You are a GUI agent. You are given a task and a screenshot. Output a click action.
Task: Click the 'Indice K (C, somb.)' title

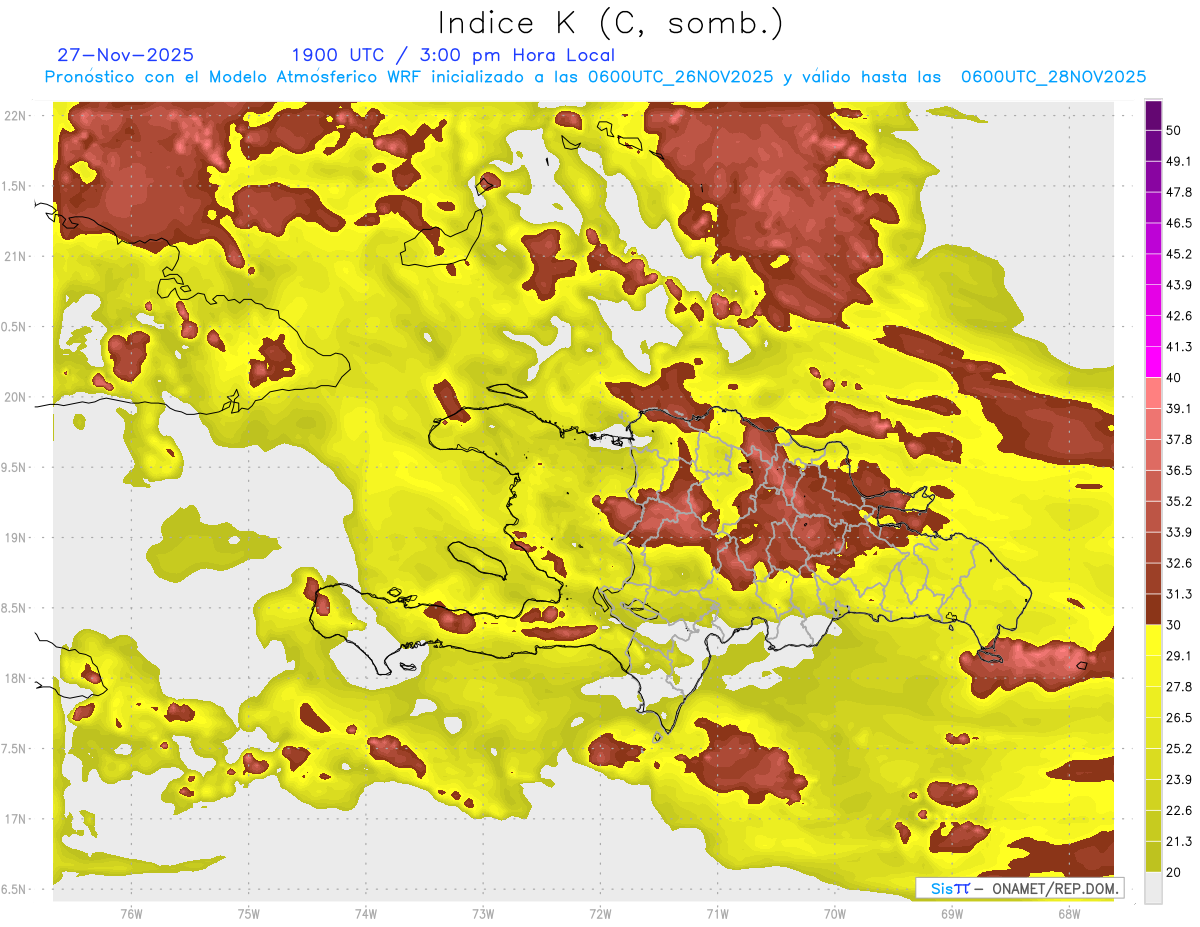point(611,23)
